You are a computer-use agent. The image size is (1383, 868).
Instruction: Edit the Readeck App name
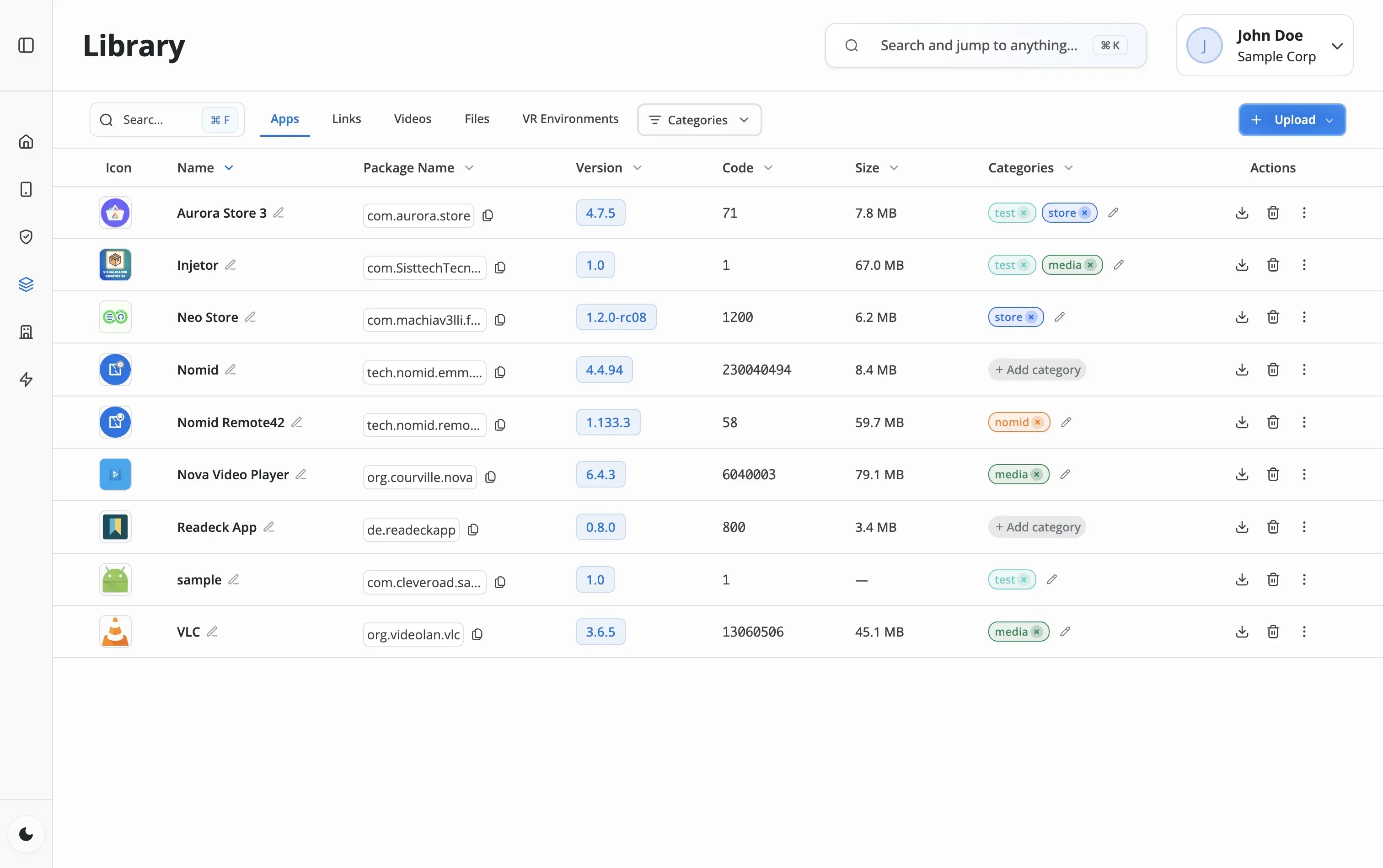point(269,526)
